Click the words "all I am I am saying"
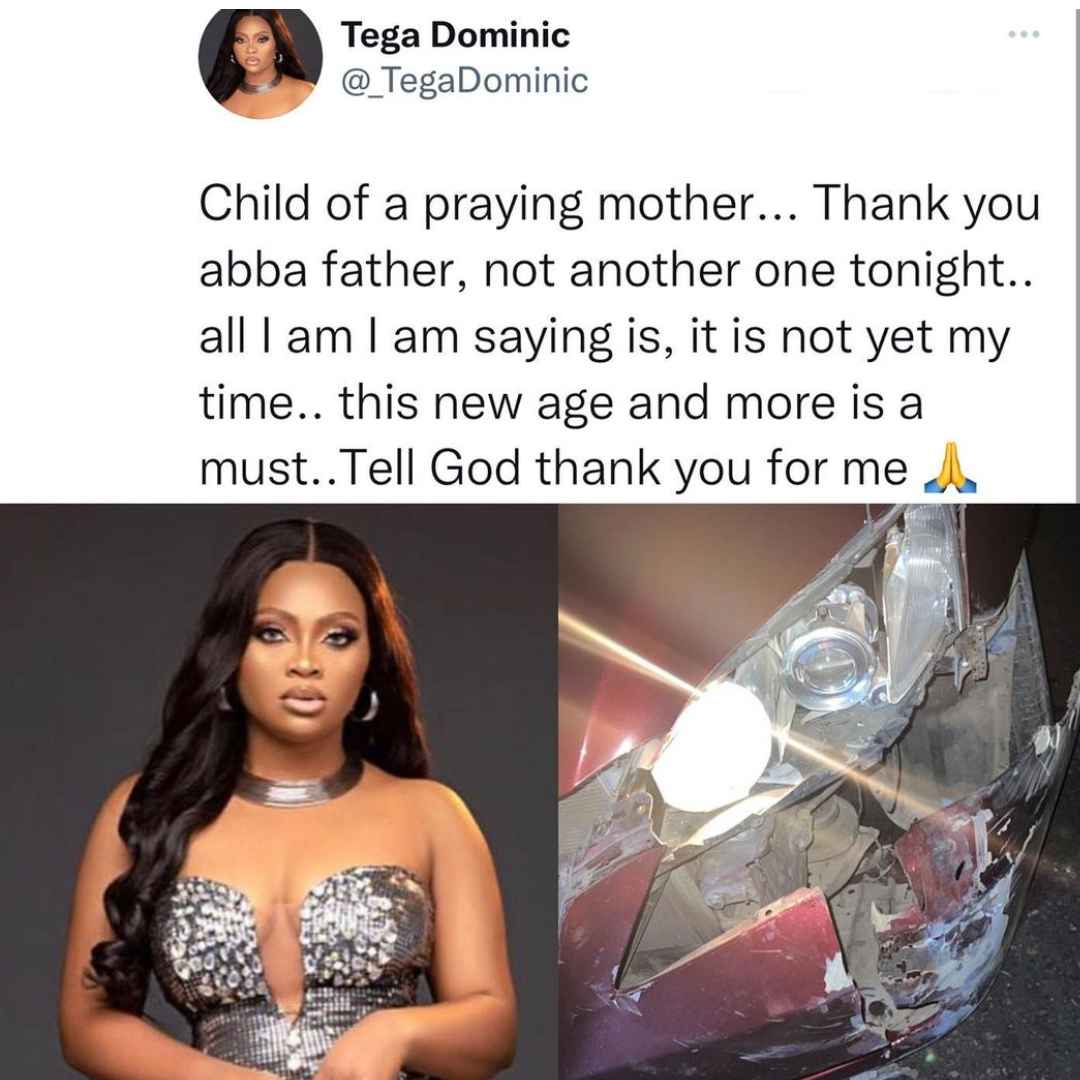 click(406, 338)
